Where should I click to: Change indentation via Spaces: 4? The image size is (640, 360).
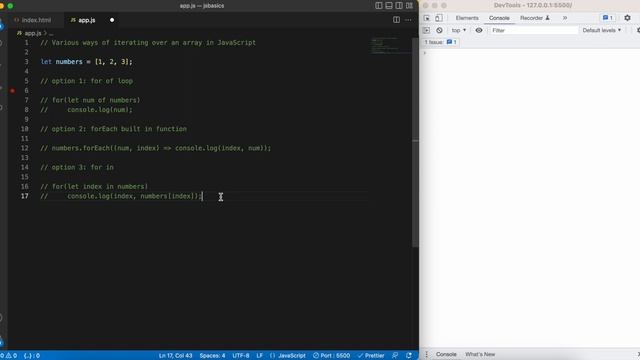212,356
